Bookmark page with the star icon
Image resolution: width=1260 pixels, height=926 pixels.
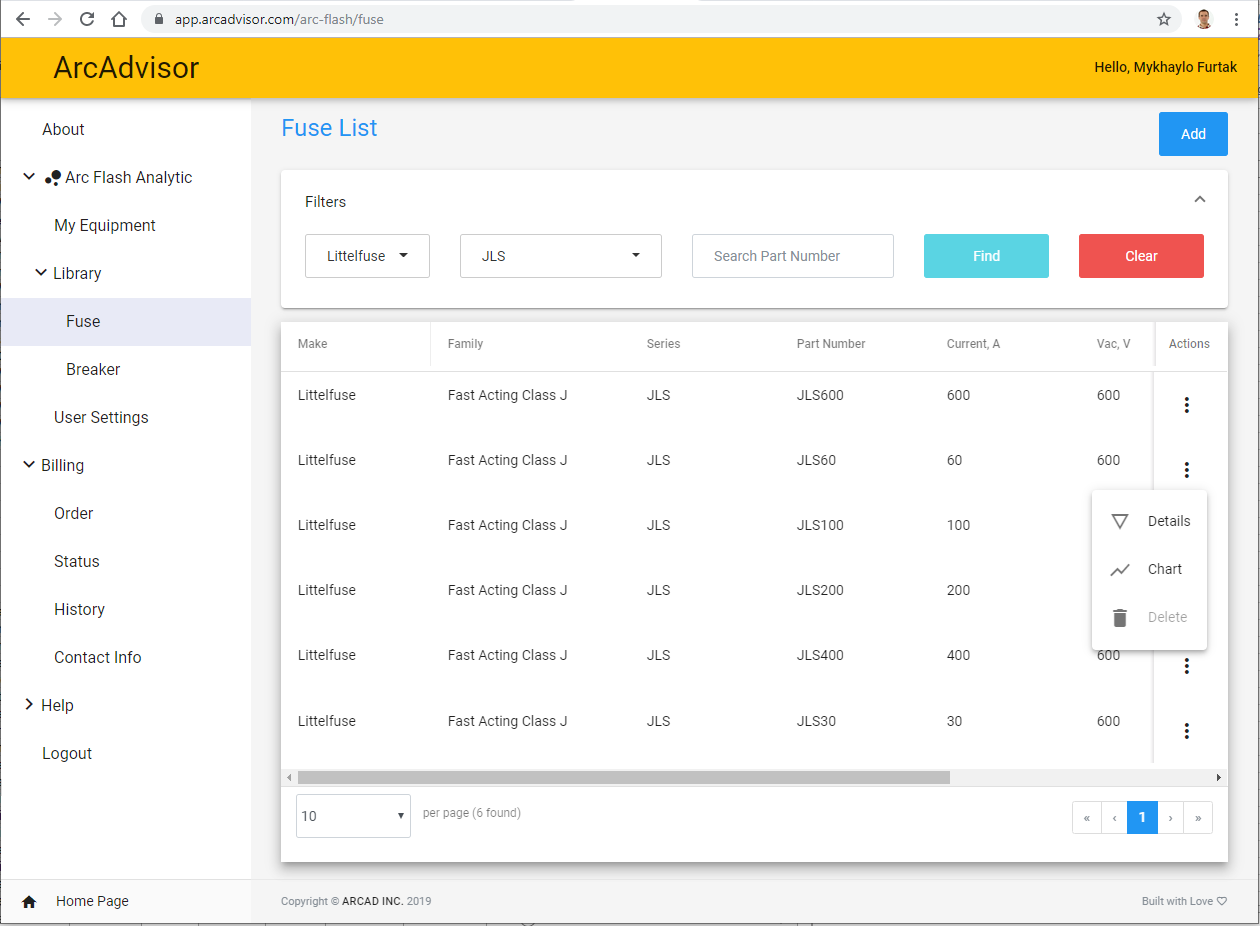1164,19
